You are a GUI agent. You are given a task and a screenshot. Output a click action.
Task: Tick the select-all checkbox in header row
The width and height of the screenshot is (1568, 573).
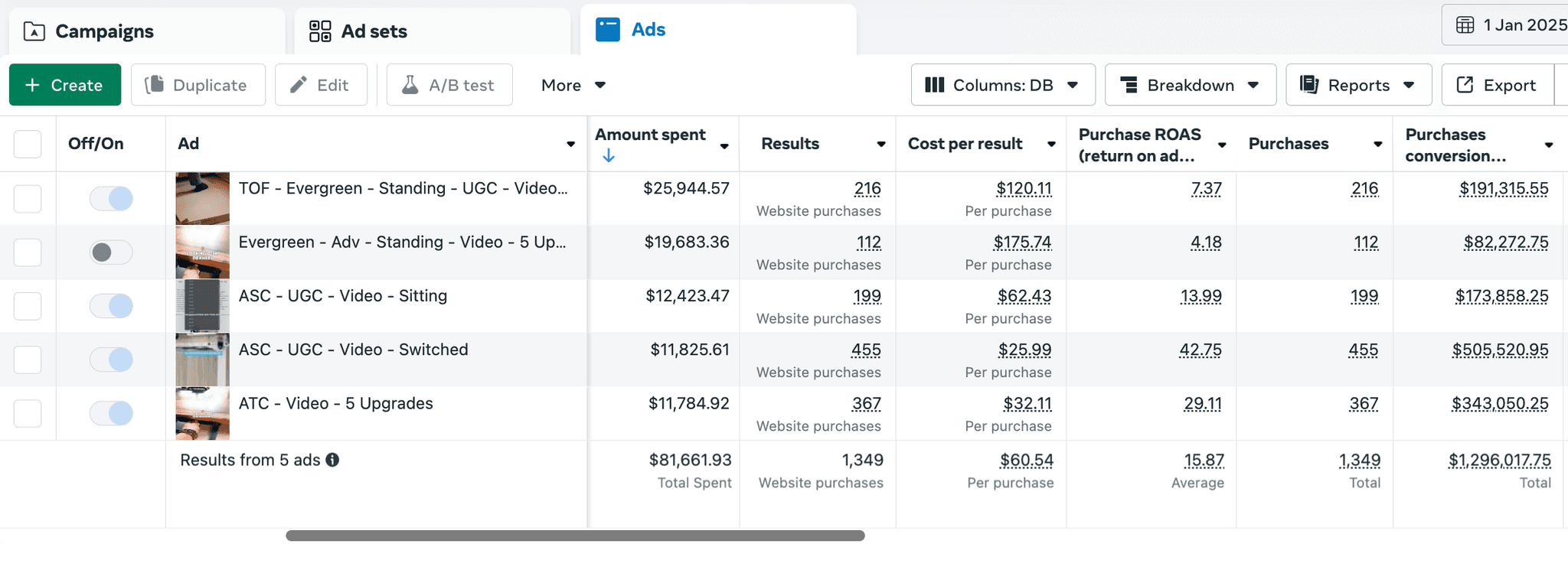click(x=28, y=144)
